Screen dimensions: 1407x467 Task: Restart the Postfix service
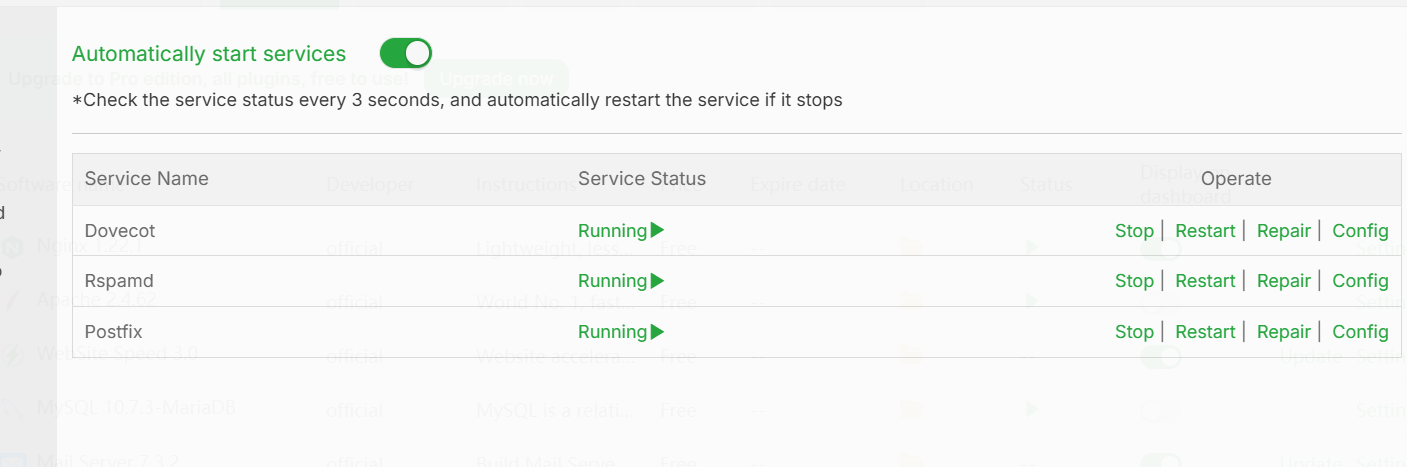(1205, 332)
